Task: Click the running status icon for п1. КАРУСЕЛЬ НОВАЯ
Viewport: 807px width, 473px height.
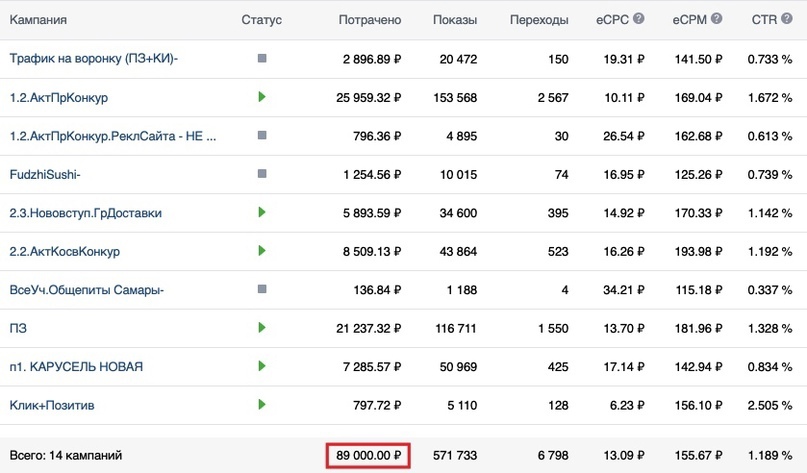Action: click(x=262, y=366)
